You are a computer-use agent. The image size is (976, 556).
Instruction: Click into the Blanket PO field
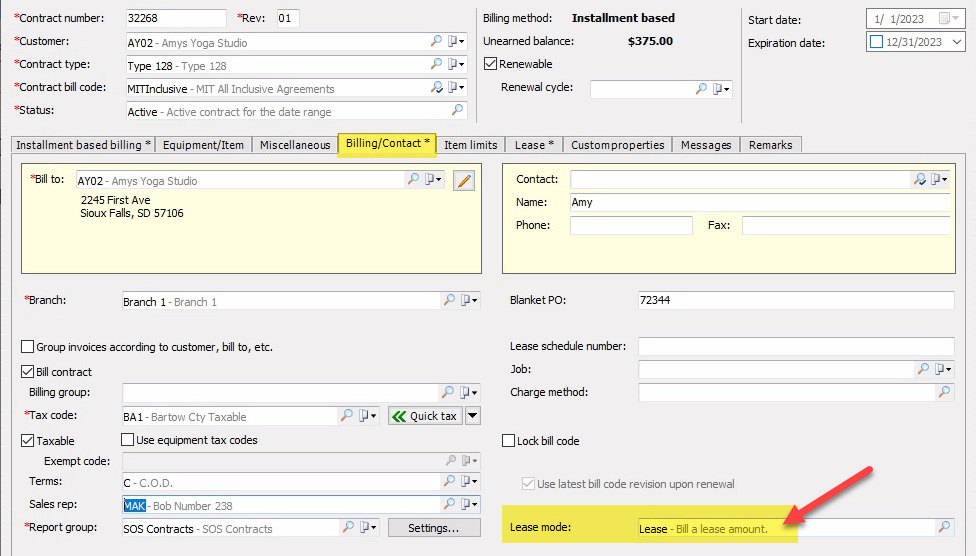(x=796, y=300)
